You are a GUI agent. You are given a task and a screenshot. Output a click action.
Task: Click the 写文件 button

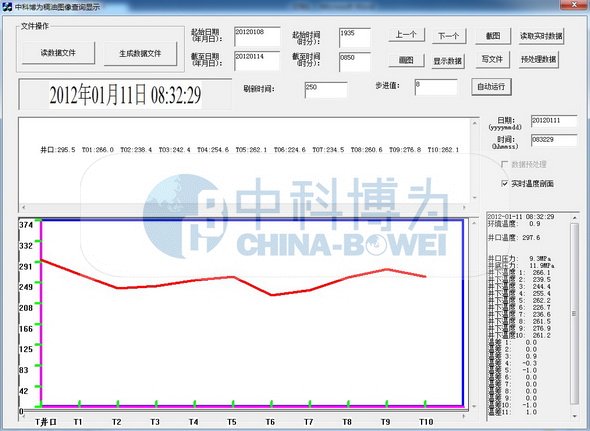click(x=493, y=59)
